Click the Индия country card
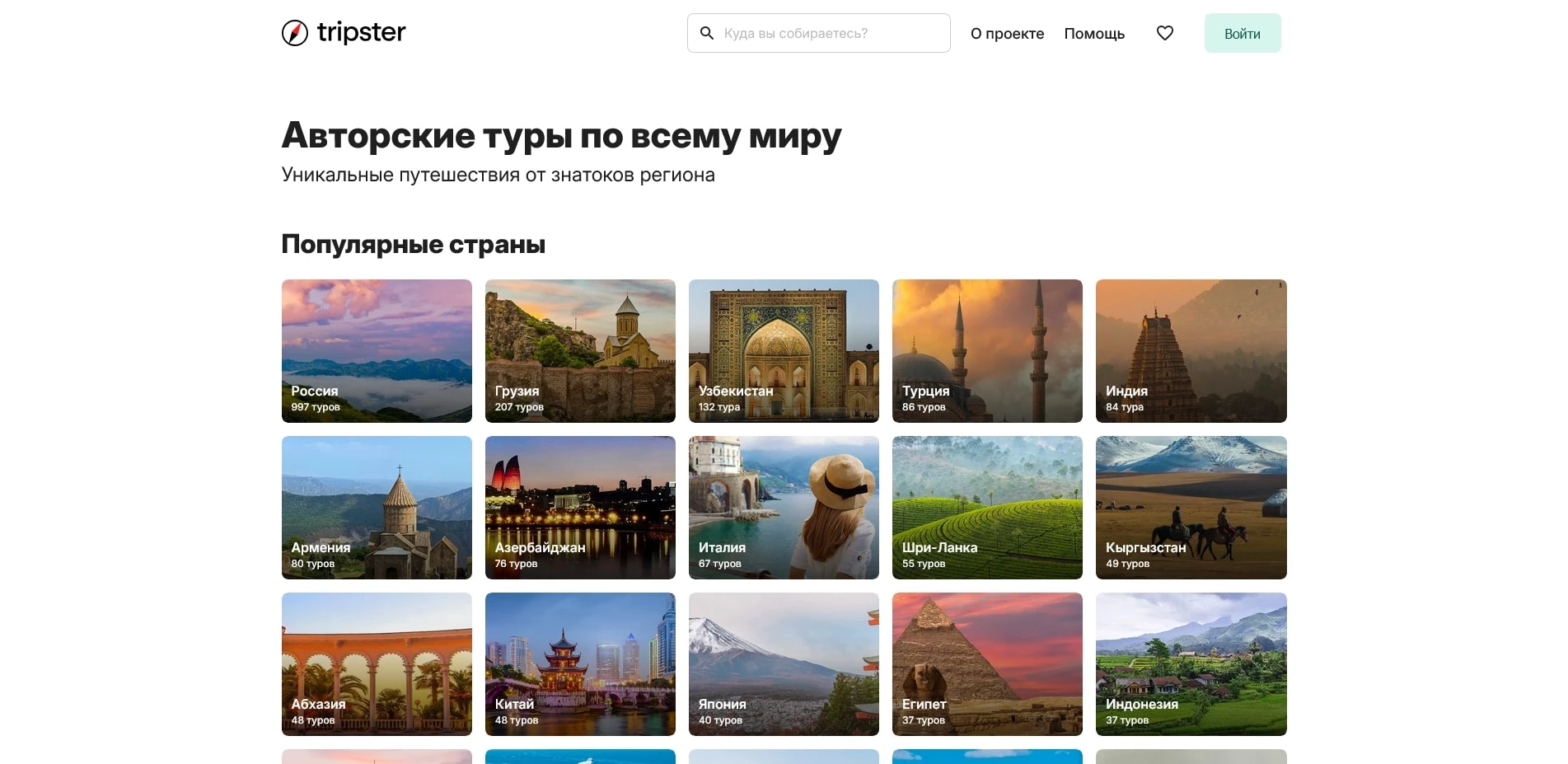This screenshot has width=1568, height=764. click(1191, 351)
